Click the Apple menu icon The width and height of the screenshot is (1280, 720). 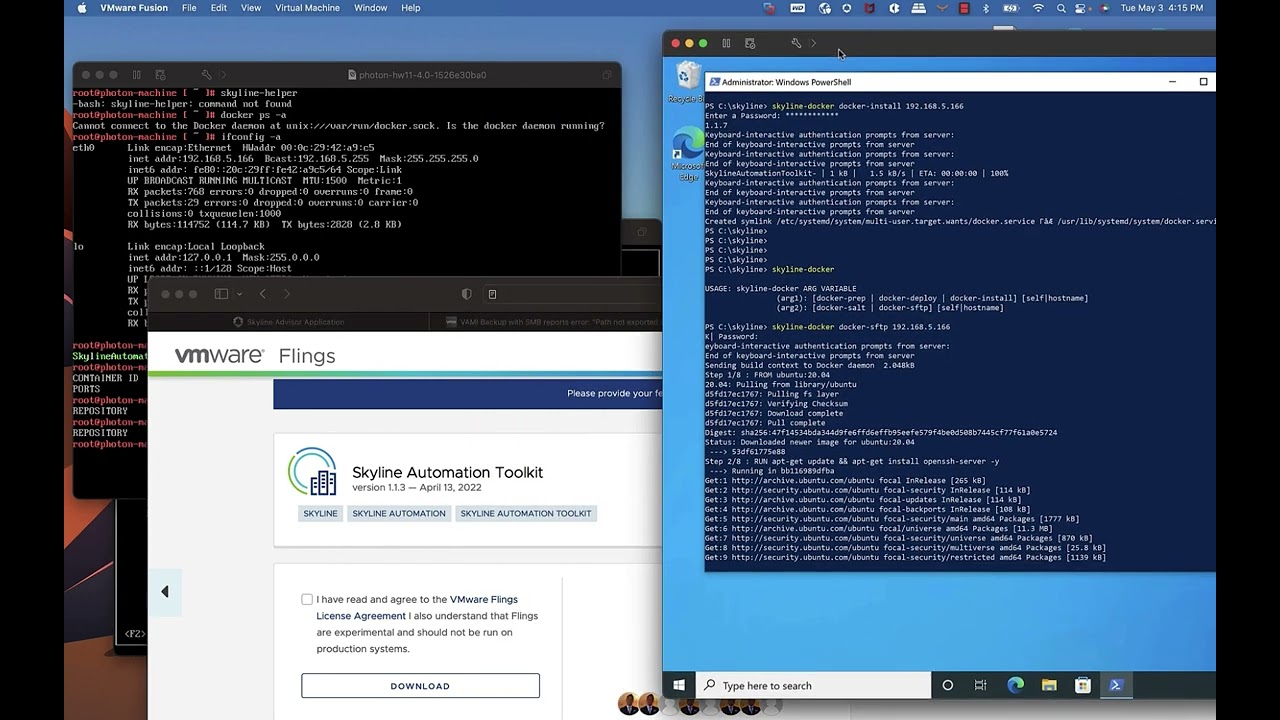[x=81, y=8]
